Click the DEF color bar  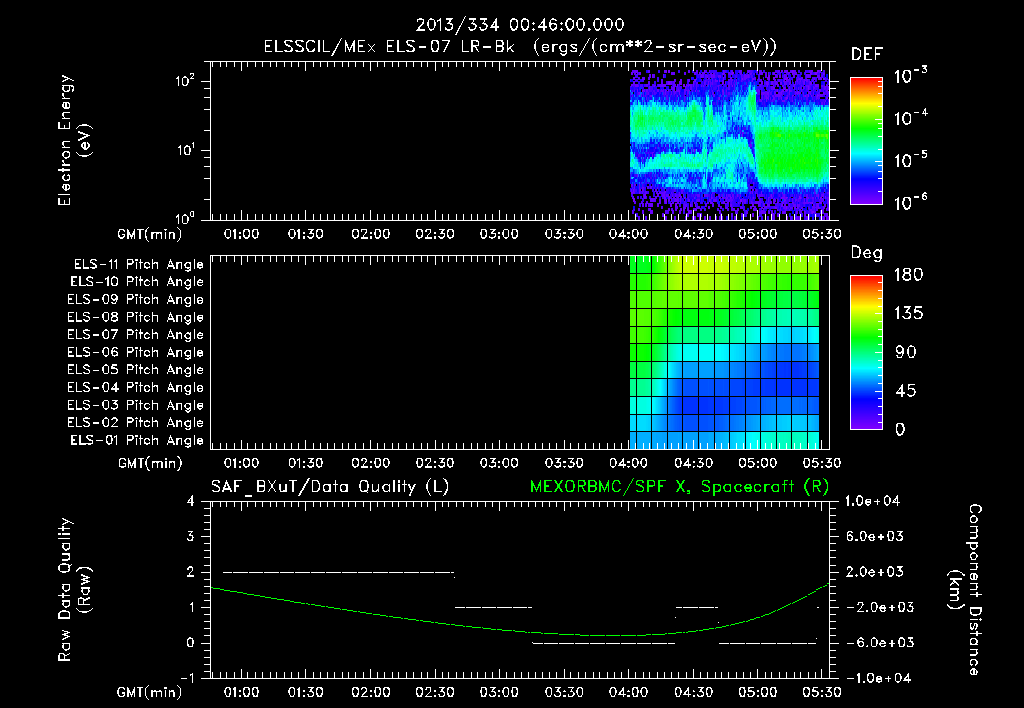pyautogui.click(x=867, y=140)
